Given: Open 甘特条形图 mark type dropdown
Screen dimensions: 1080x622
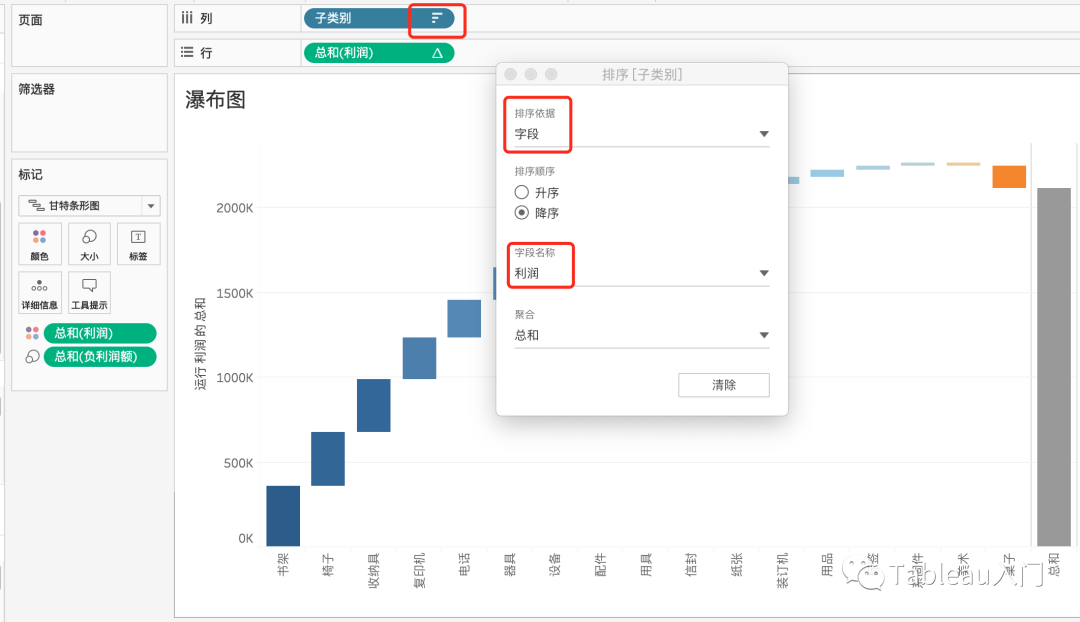Looking at the screenshot, I should click(x=90, y=205).
